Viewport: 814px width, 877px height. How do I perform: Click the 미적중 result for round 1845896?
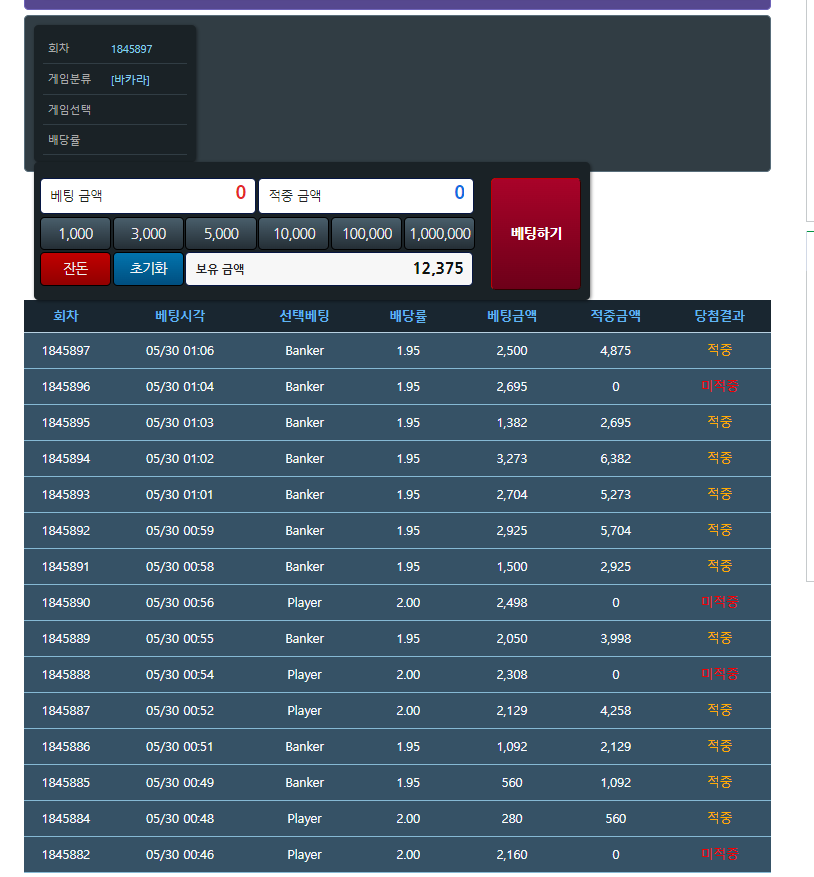pyautogui.click(x=719, y=386)
